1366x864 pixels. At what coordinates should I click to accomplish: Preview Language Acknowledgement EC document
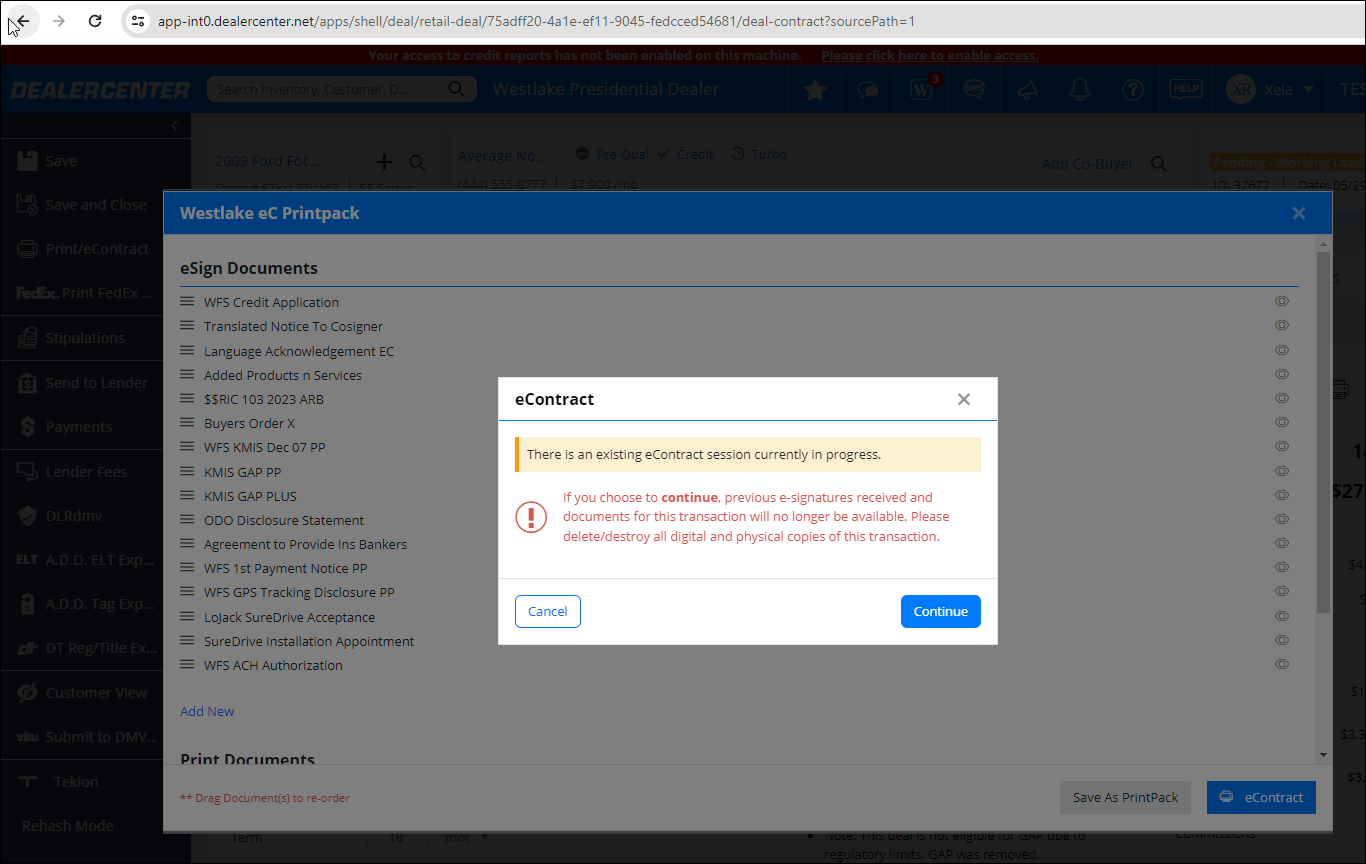[x=1282, y=350]
